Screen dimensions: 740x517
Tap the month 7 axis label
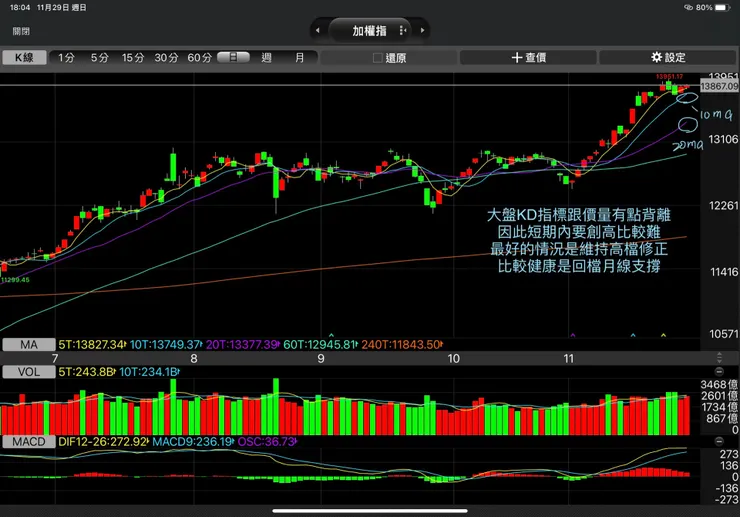pyautogui.click(x=55, y=359)
